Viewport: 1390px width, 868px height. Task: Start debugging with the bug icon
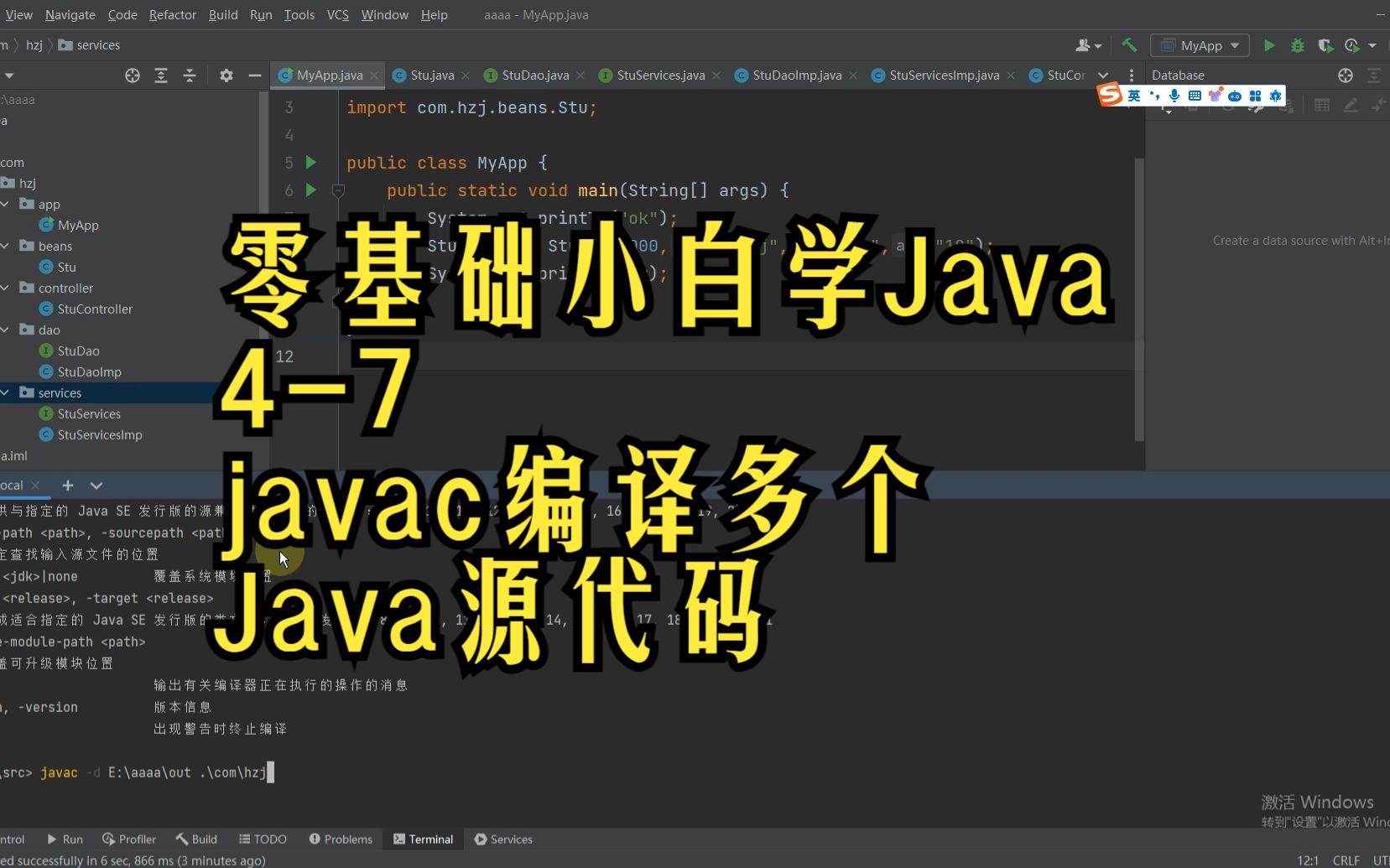[1298, 45]
